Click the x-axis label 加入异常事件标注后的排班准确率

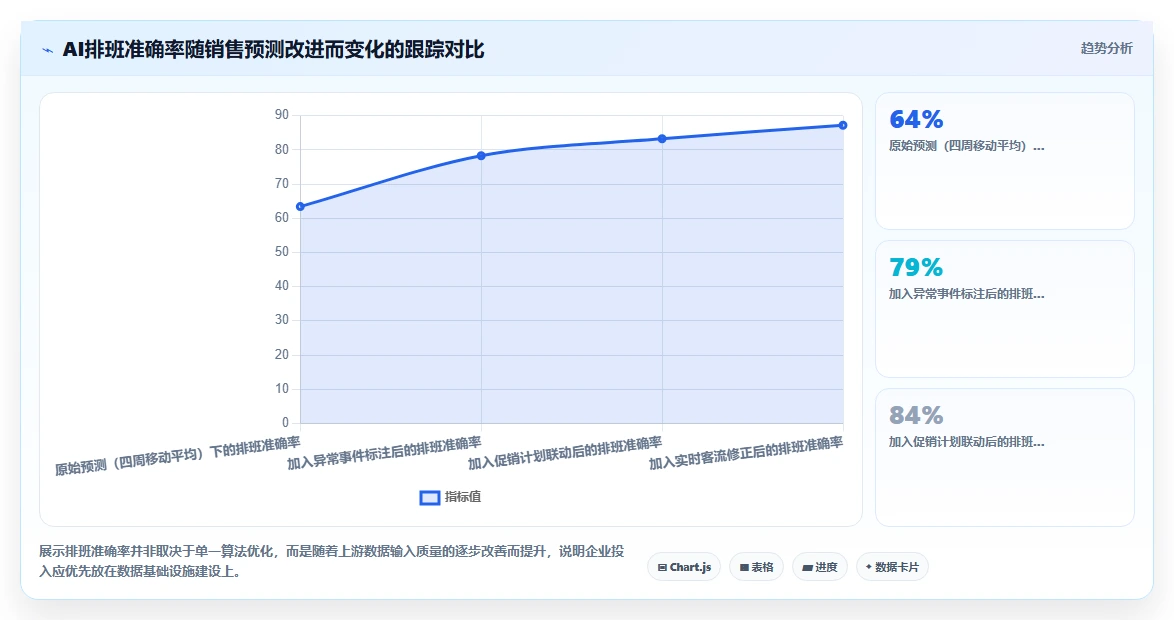[x=384, y=453]
